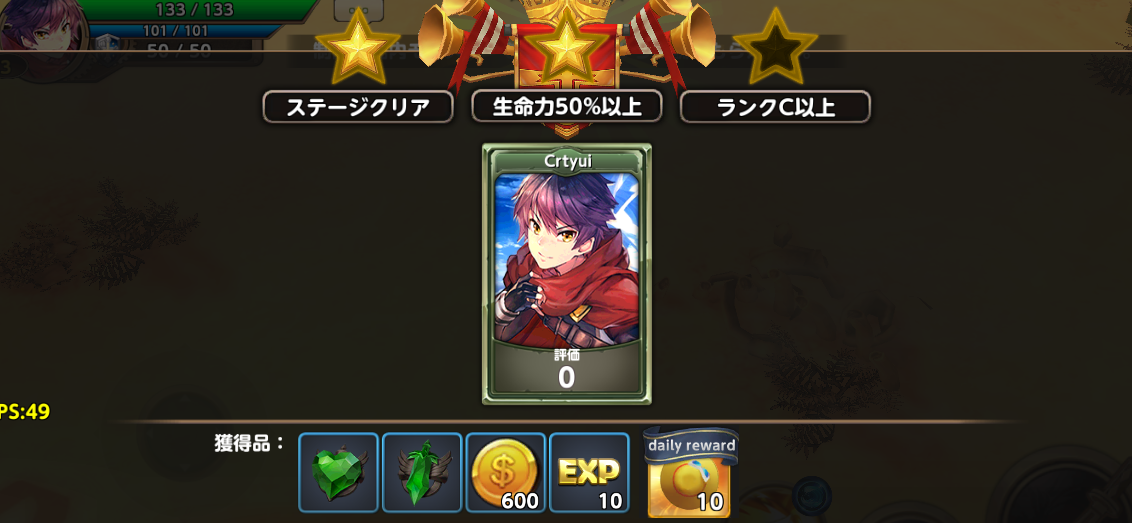Click the first gold star
This screenshot has height=523, width=1132.
tap(358, 48)
